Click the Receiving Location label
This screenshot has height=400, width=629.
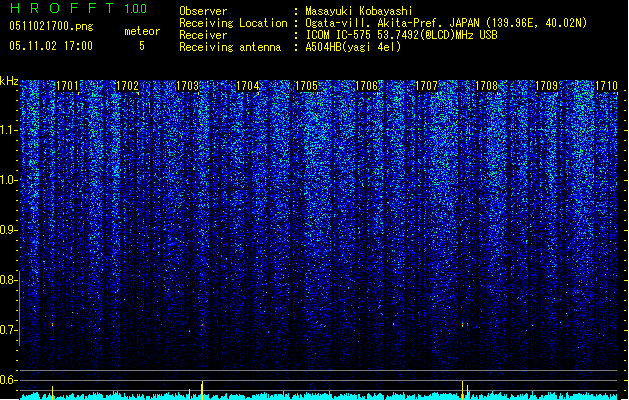pos(233,23)
